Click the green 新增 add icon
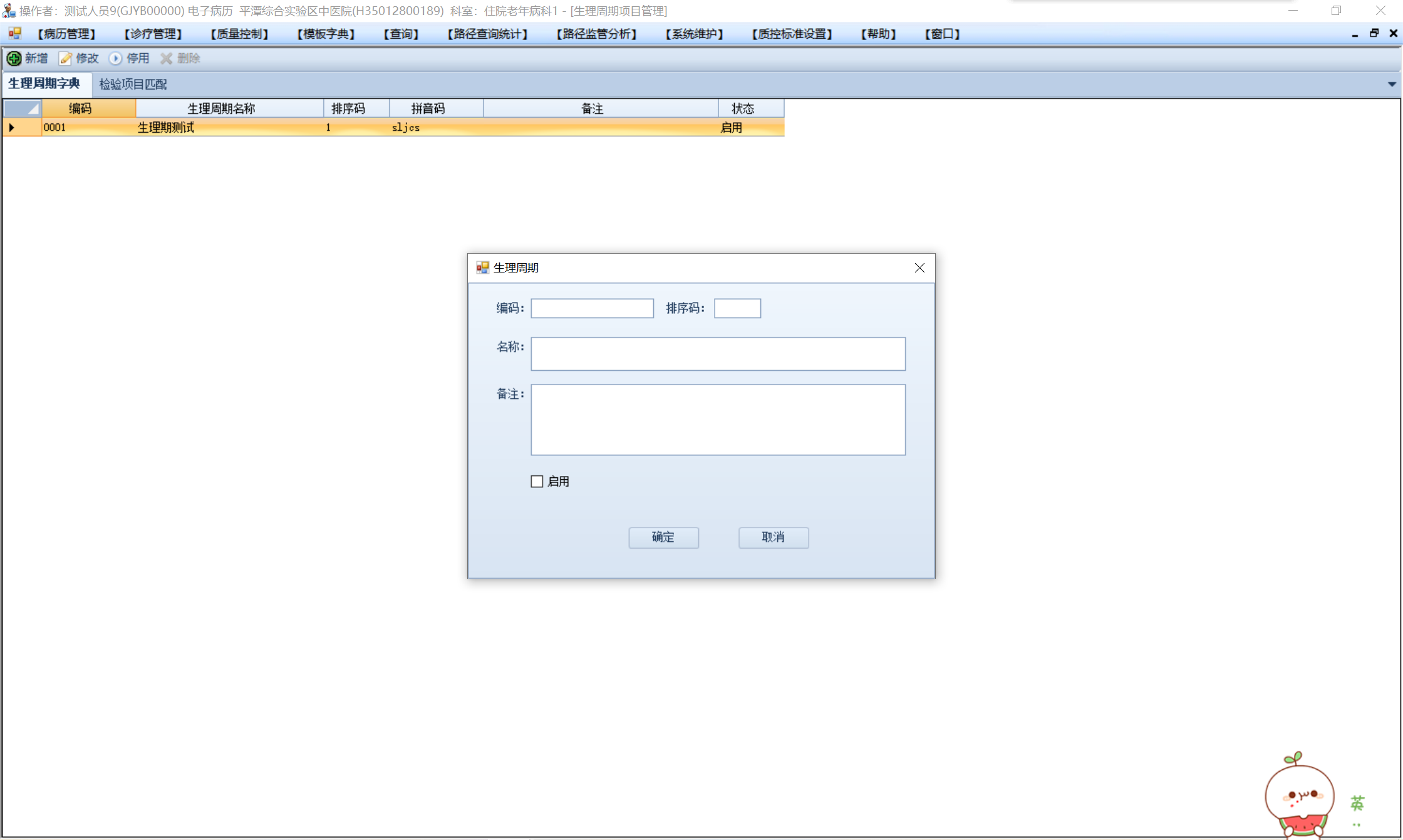1403x840 pixels. point(14,58)
